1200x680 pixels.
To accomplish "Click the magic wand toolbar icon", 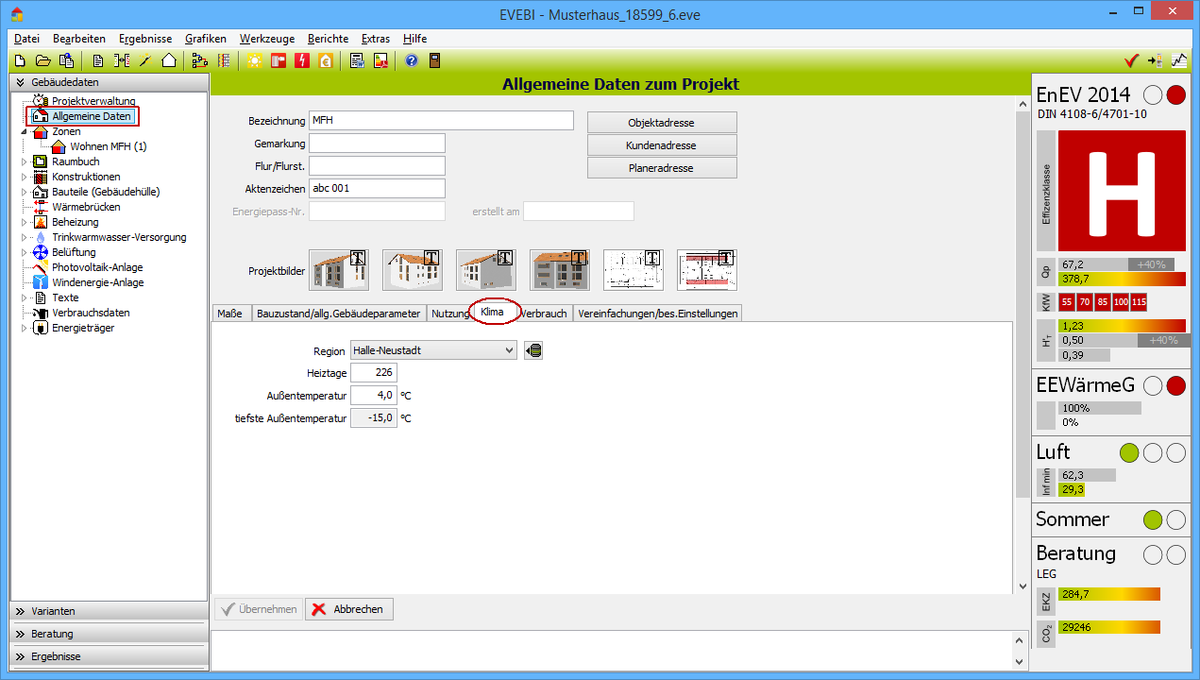I will pyautogui.click(x=145, y=61).
